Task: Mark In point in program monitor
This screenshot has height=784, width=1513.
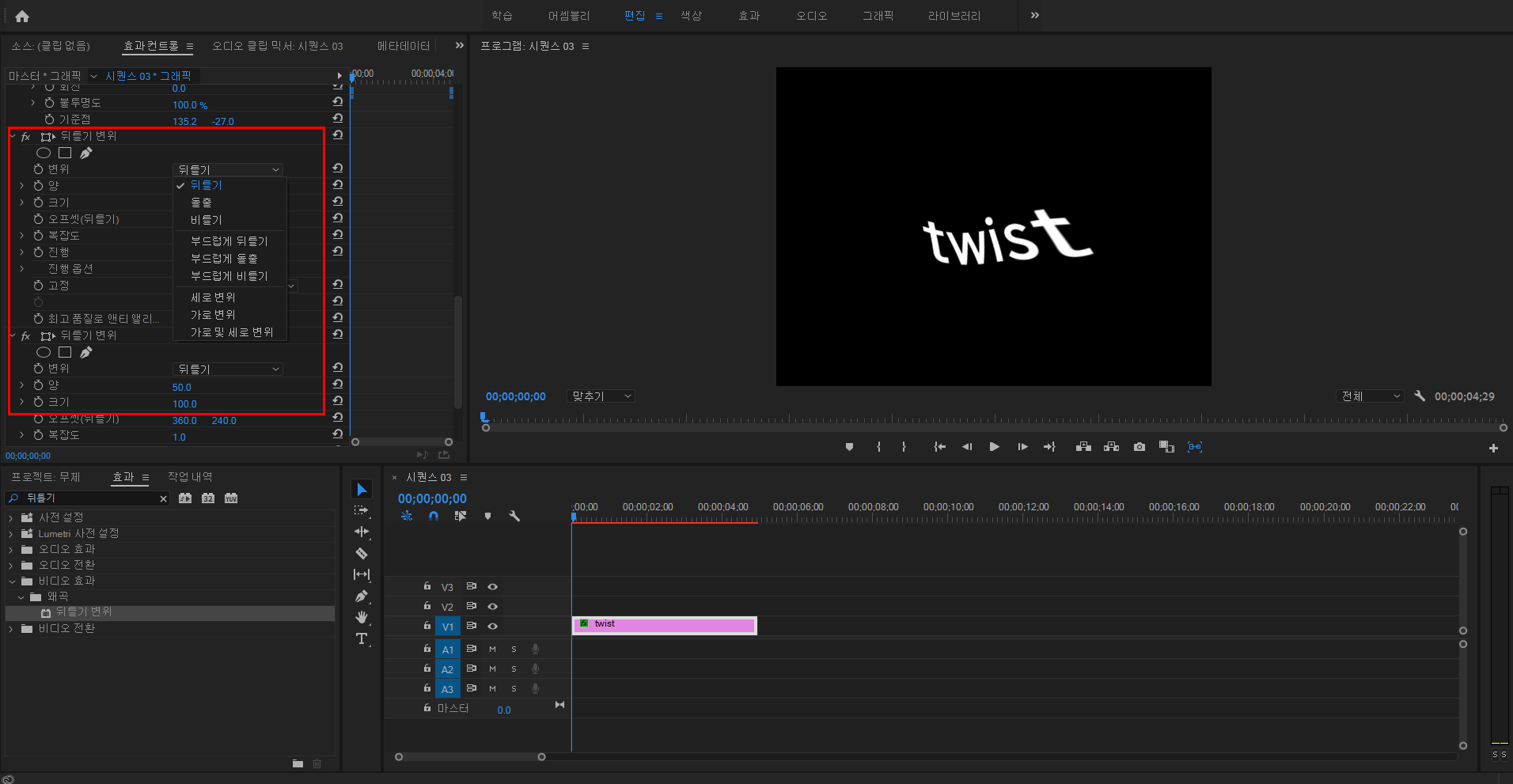Action: tap(878, 447)
